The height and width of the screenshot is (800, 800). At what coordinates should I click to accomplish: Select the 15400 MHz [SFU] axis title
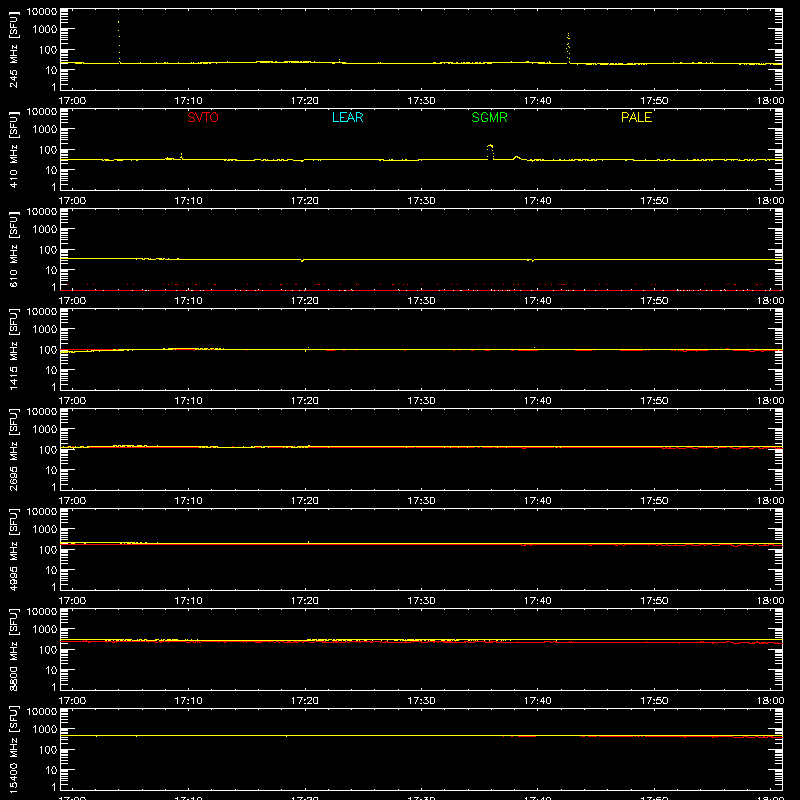coord(14,749)
